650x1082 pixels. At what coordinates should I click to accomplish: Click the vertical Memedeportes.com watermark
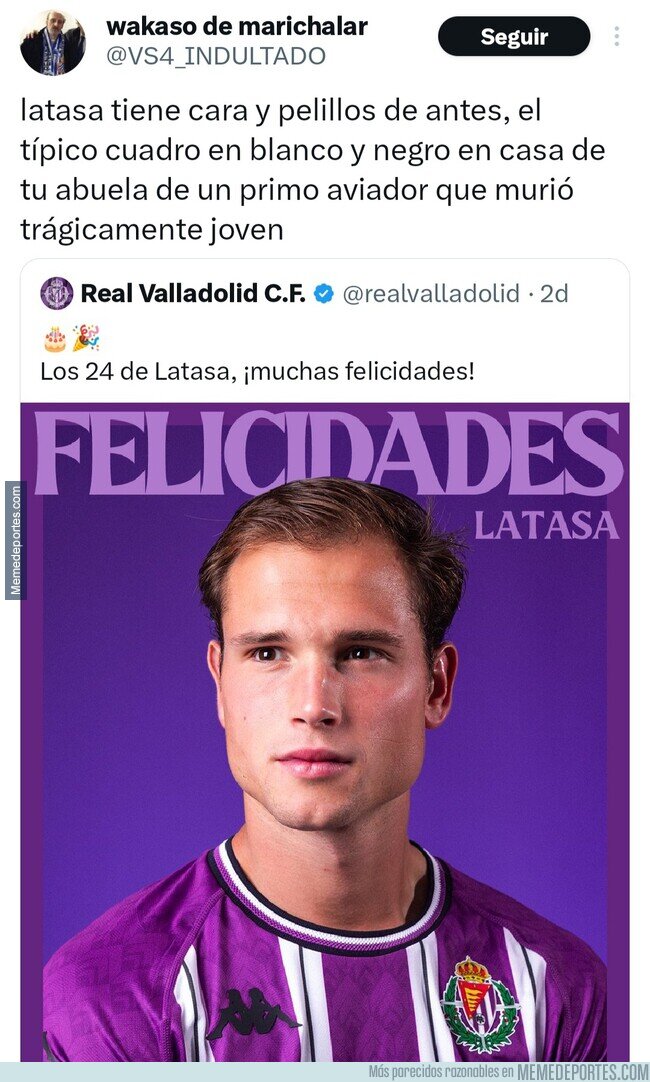point(15,540)
